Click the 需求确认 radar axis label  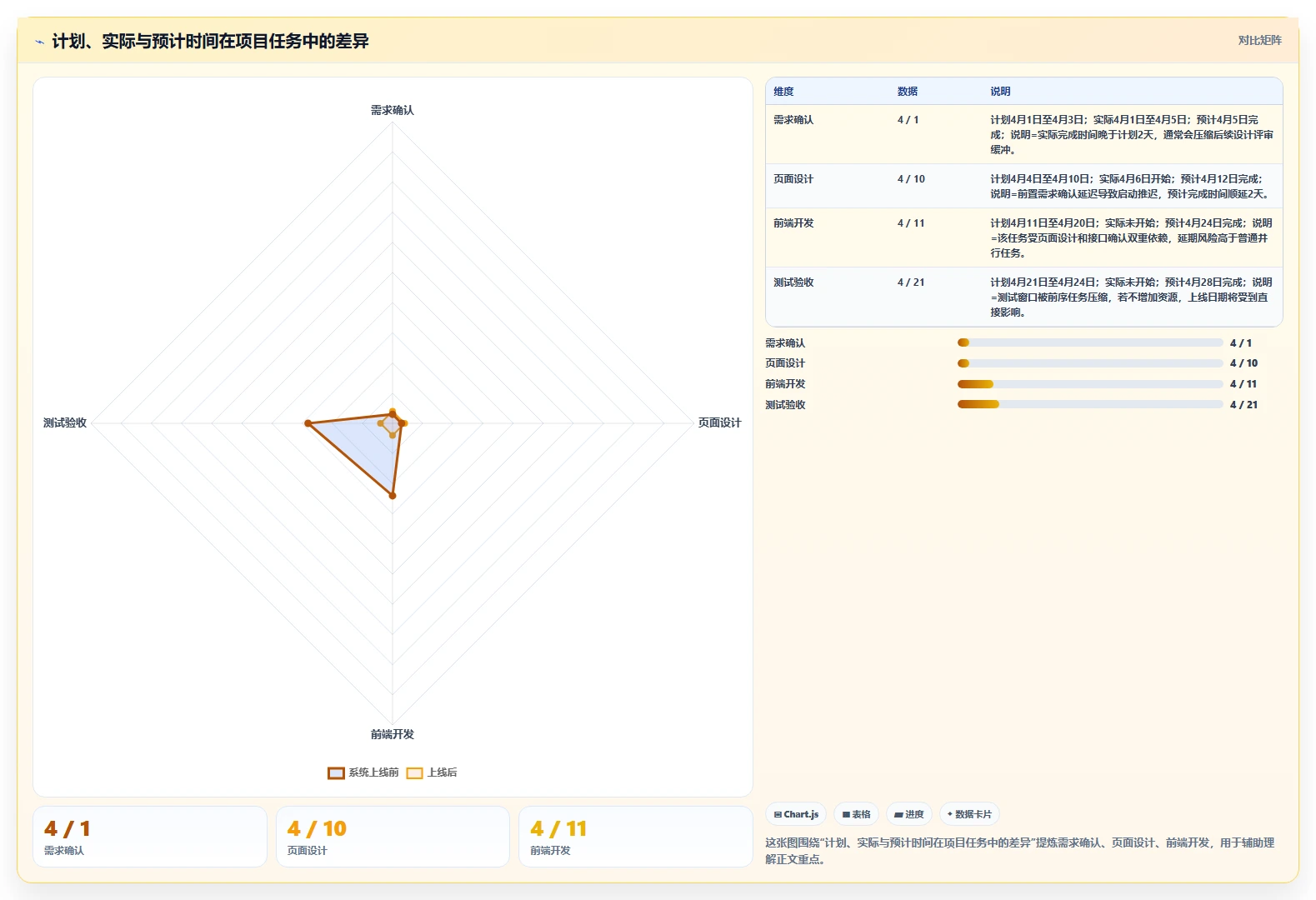click(393, 110)
